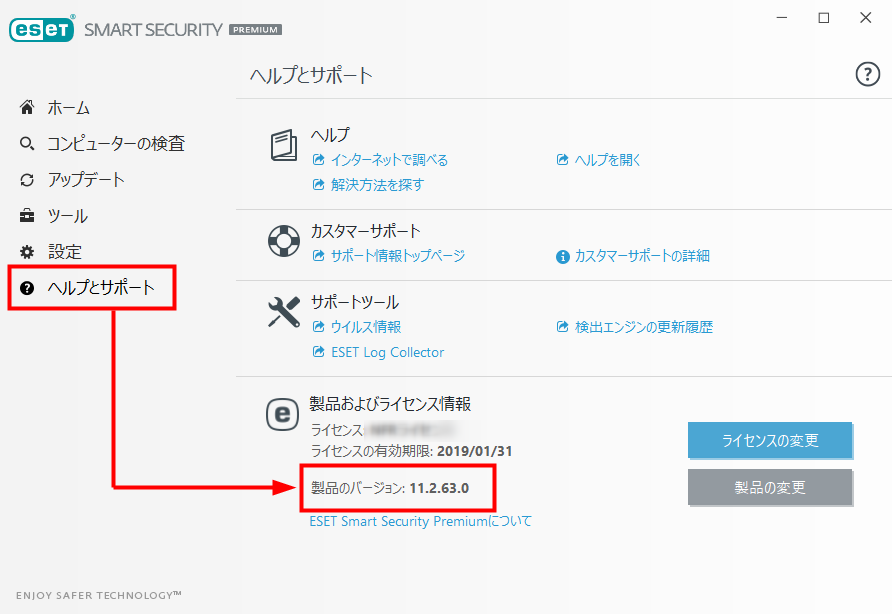Image resolution: width=892 pixels, height=614 pixels.
Task: Click the ライセンスの変更 button
Action: pos(770,440)
